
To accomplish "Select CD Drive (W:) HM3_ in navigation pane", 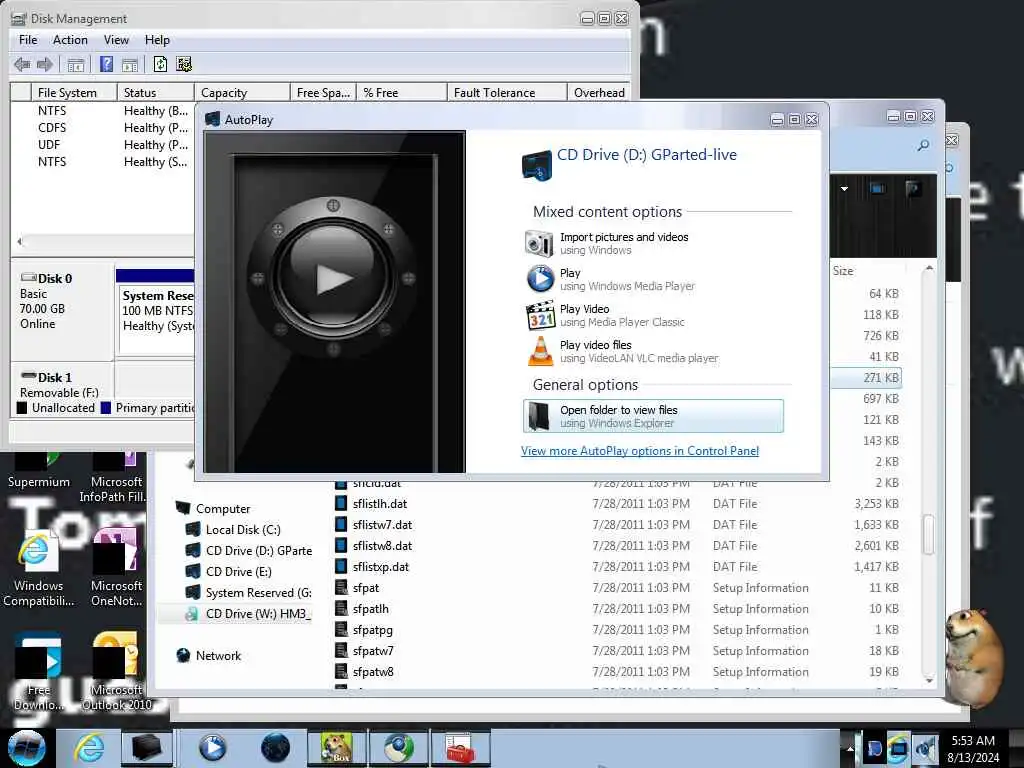I will pos(258,614).
